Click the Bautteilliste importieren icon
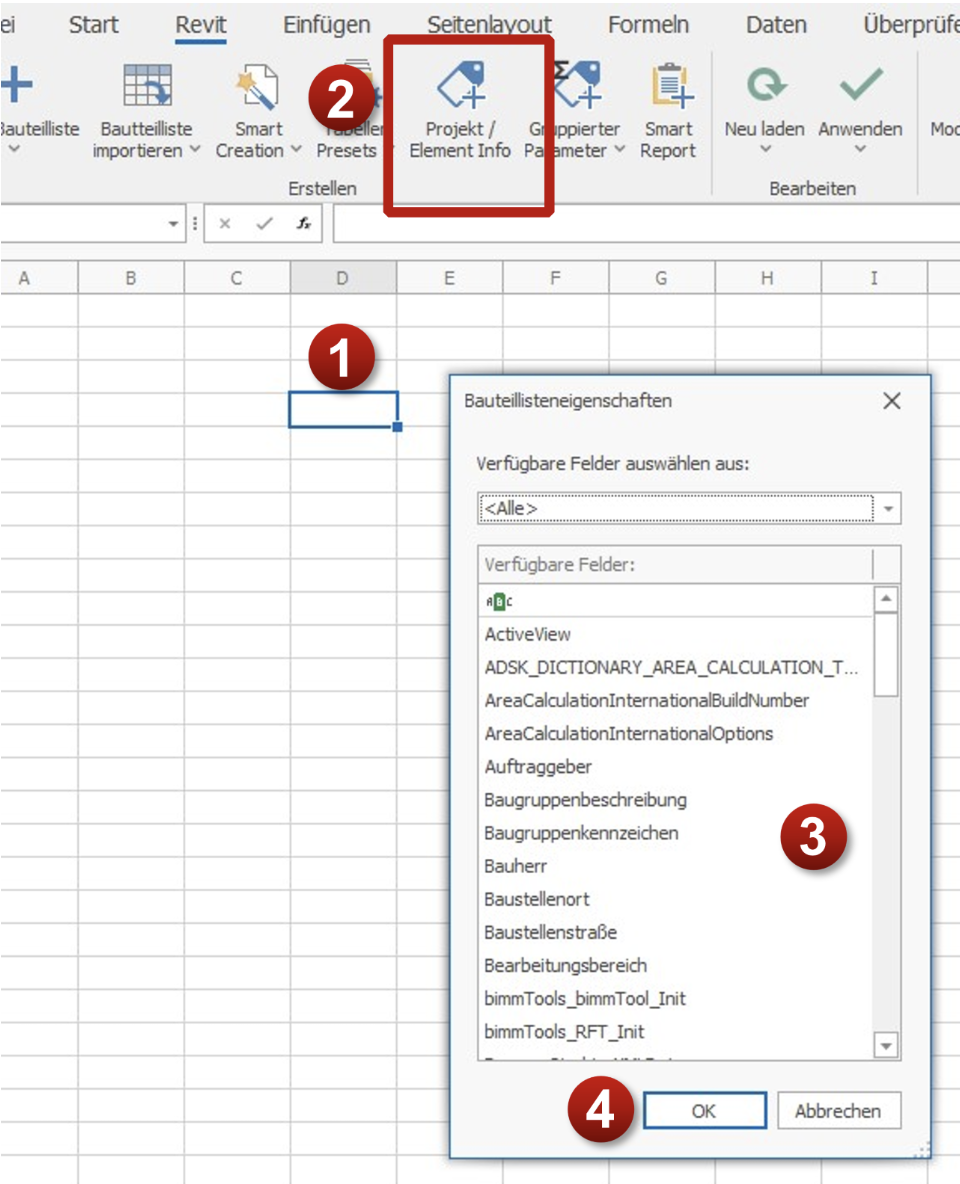Image resolution: width=960 pixels, height=1184 pixels. (x=147, y=85)
